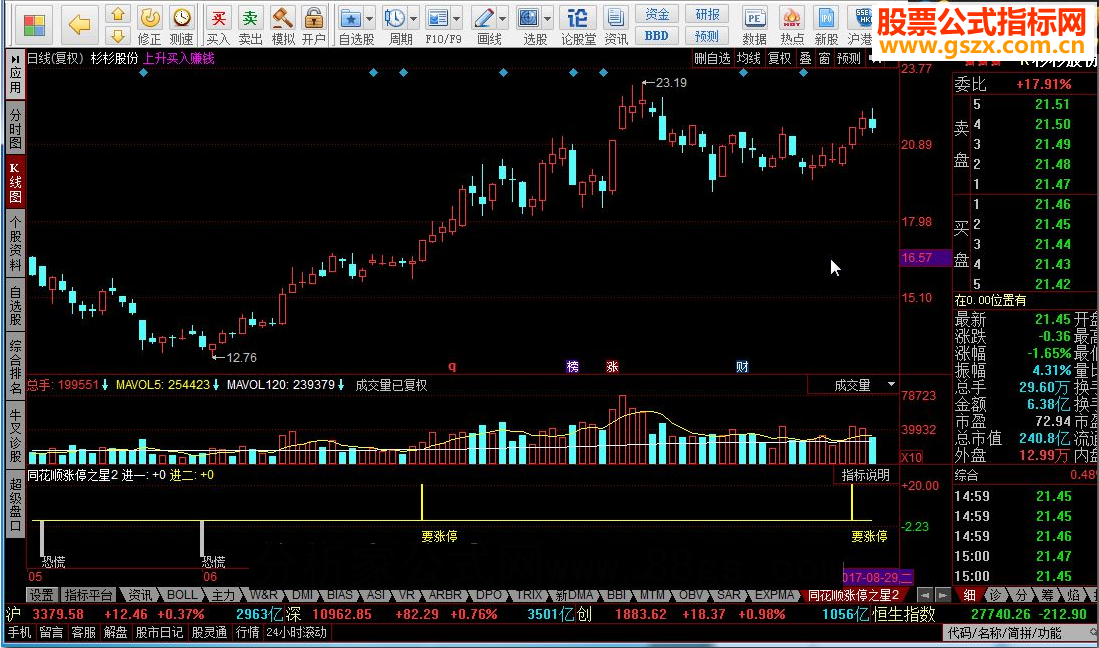Click the 涨 marker on the chart
This screenshot has height=648, width=1099.
612,366
